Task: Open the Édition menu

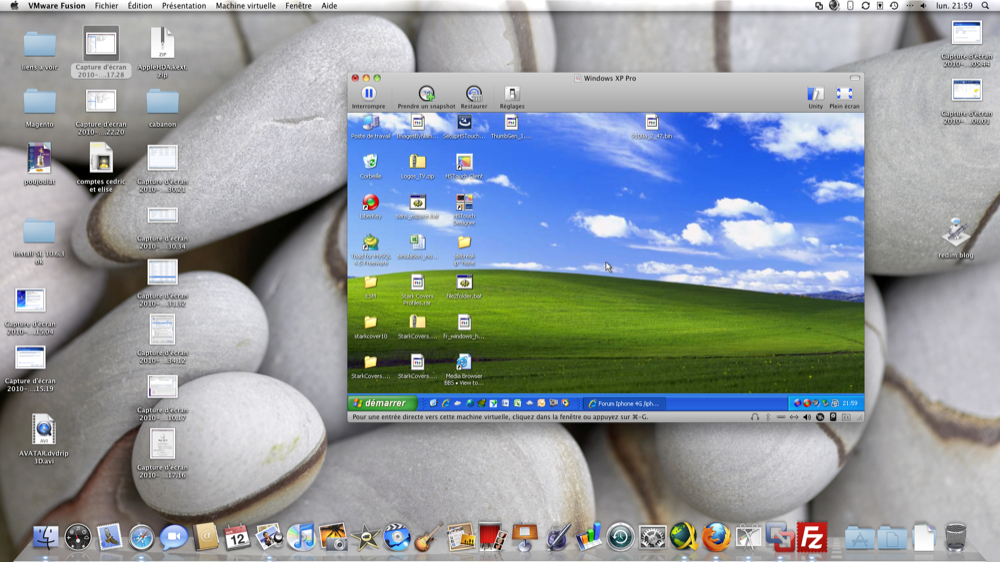Action: [140, 6]
